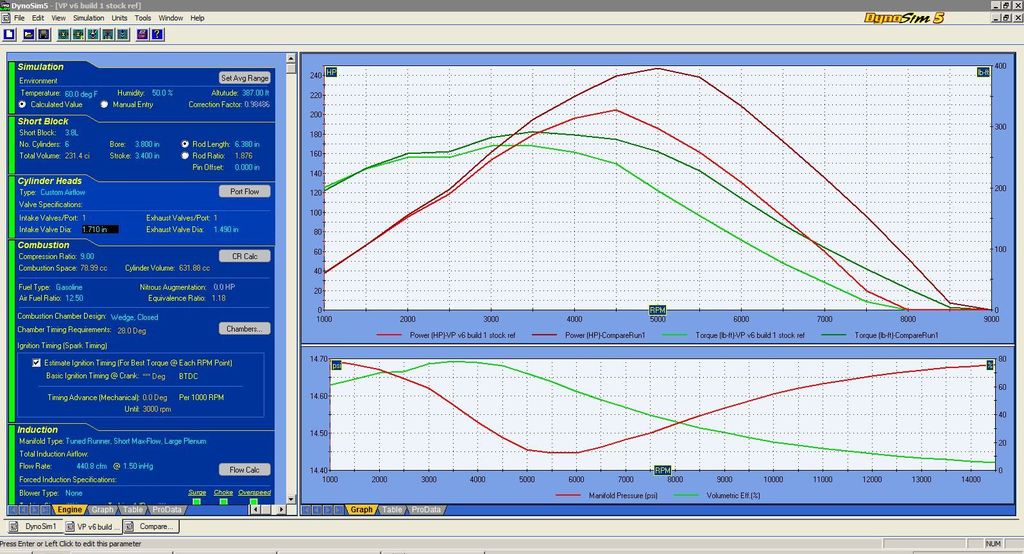The width and height of the screenshot is (1024, 554).
Task: Select the Rod Length radio button
Action: coord(185,144)
